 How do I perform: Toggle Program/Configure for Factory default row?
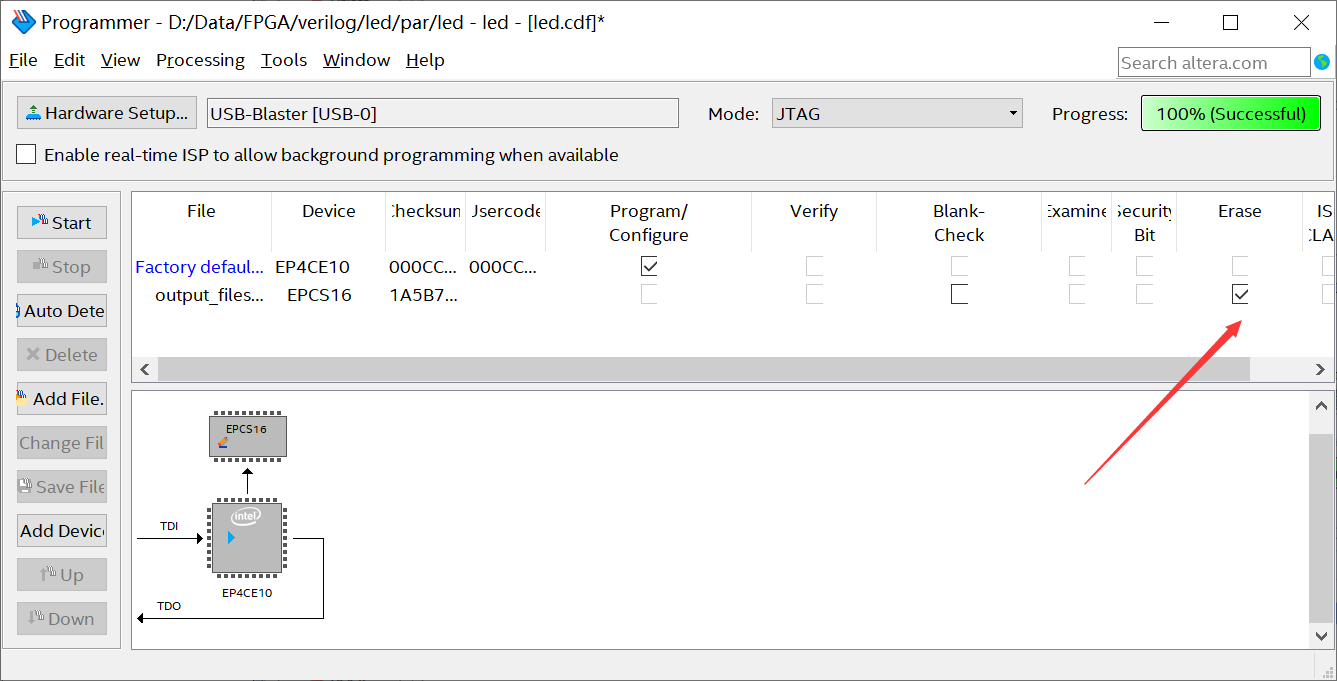[649, 266]
